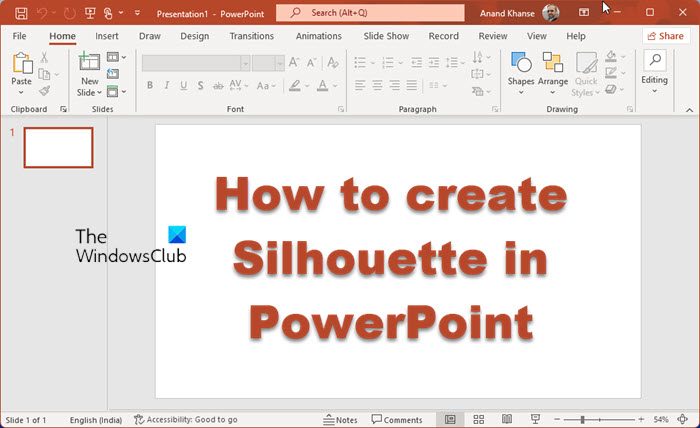700x428 pixels.
Task: Toggle Italic formatting
Action: click(167, 85)
